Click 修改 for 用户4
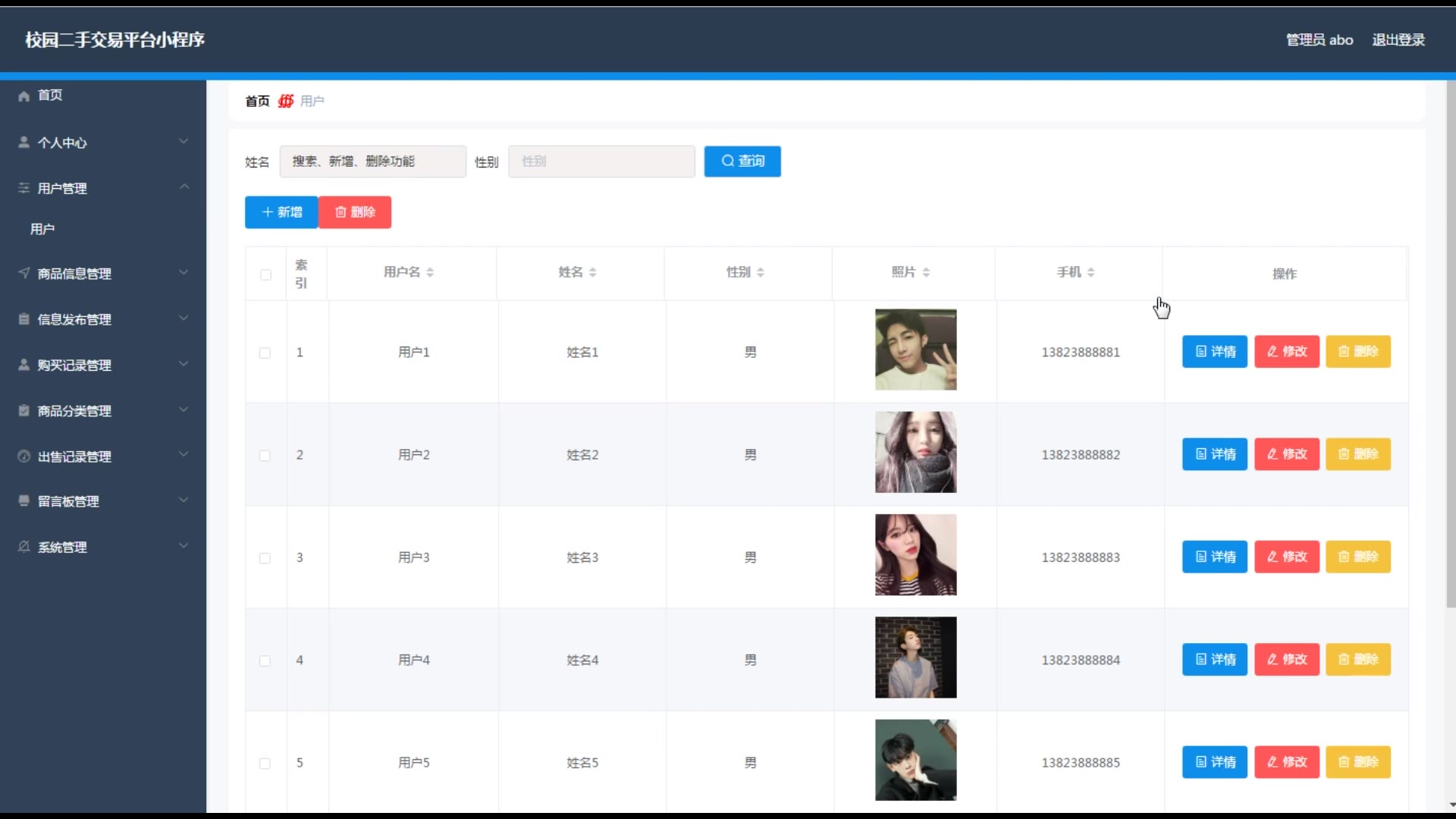Screen dimensions: 1456x819 point(1287,660)
